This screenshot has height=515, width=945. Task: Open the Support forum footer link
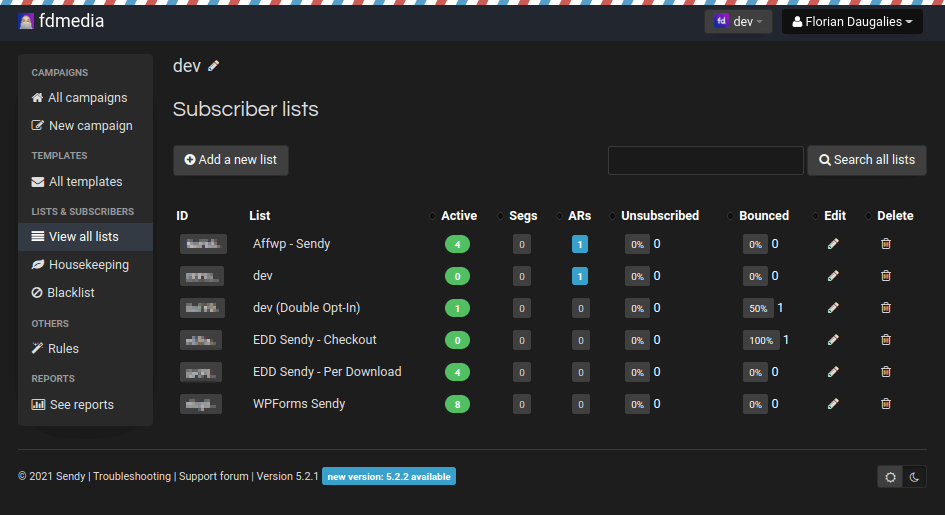pyautogui.click(x=213, y=476)
